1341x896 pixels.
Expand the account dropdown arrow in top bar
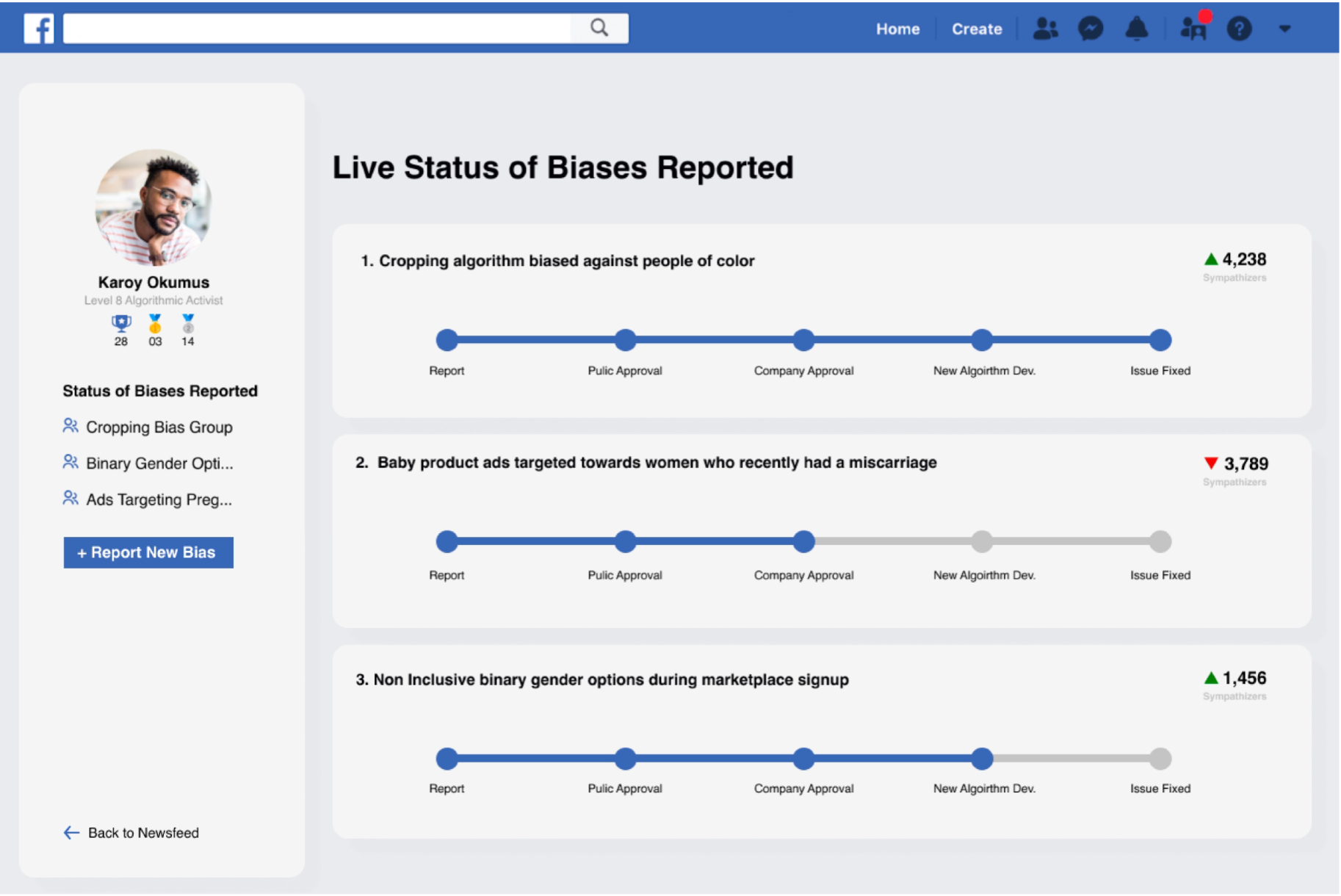click(1284, 29)
